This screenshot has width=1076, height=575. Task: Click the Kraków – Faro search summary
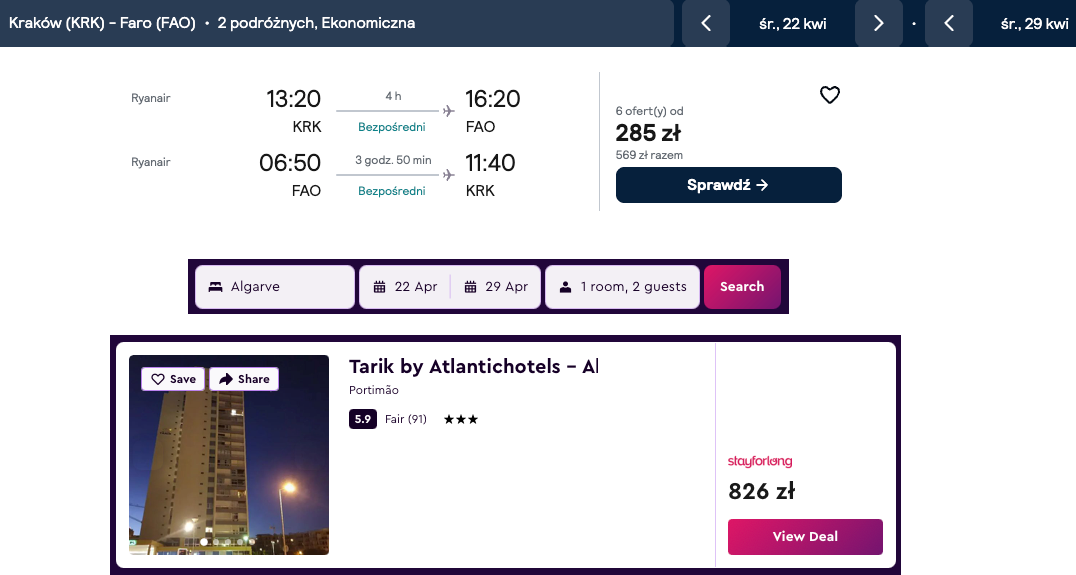point(212,23)
